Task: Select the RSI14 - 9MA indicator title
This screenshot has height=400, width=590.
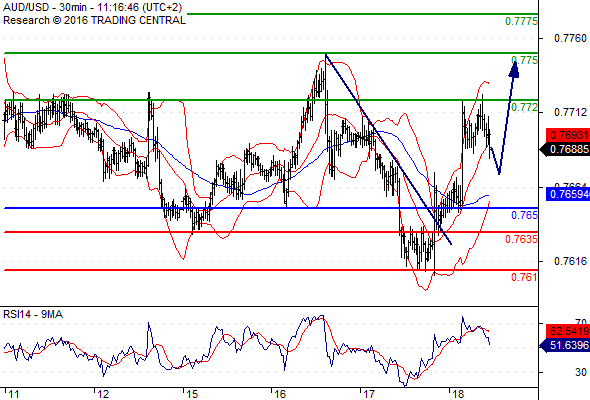Action: [33, 314]
